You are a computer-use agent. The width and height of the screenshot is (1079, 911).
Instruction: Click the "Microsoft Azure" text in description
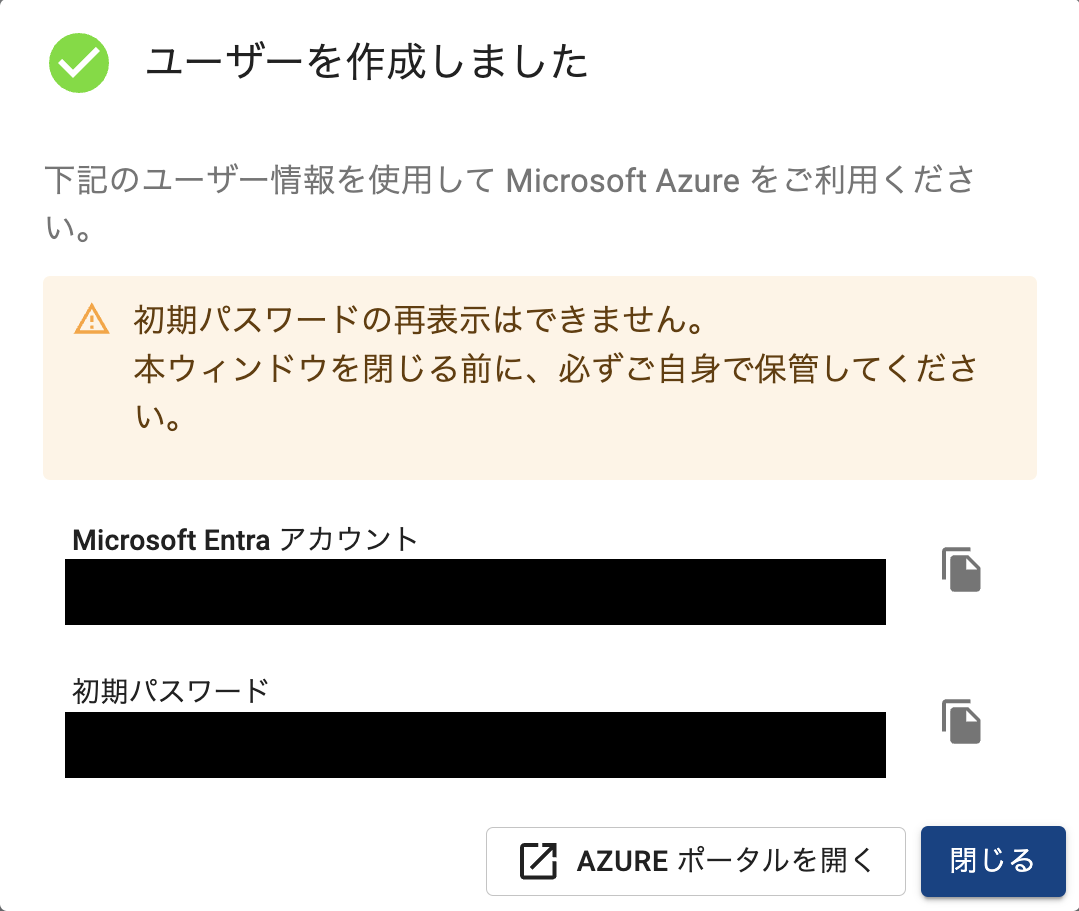pyautogui.click(x=623, y=182)
